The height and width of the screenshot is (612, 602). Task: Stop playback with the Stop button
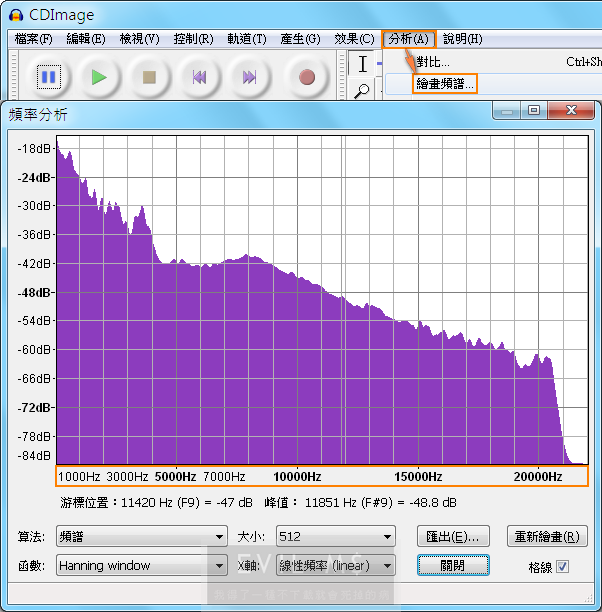[x=149, y=77]
